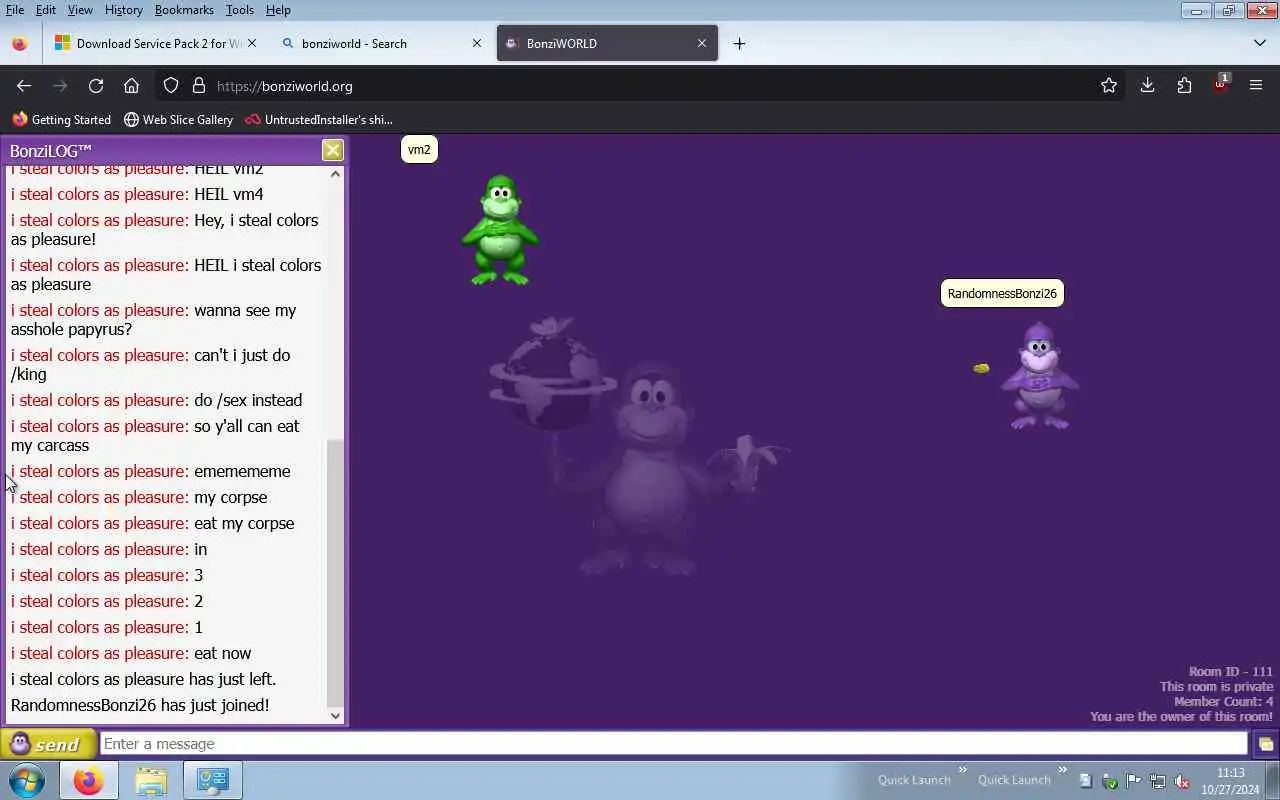Click Firefox in the taskbar

(88, 780)
